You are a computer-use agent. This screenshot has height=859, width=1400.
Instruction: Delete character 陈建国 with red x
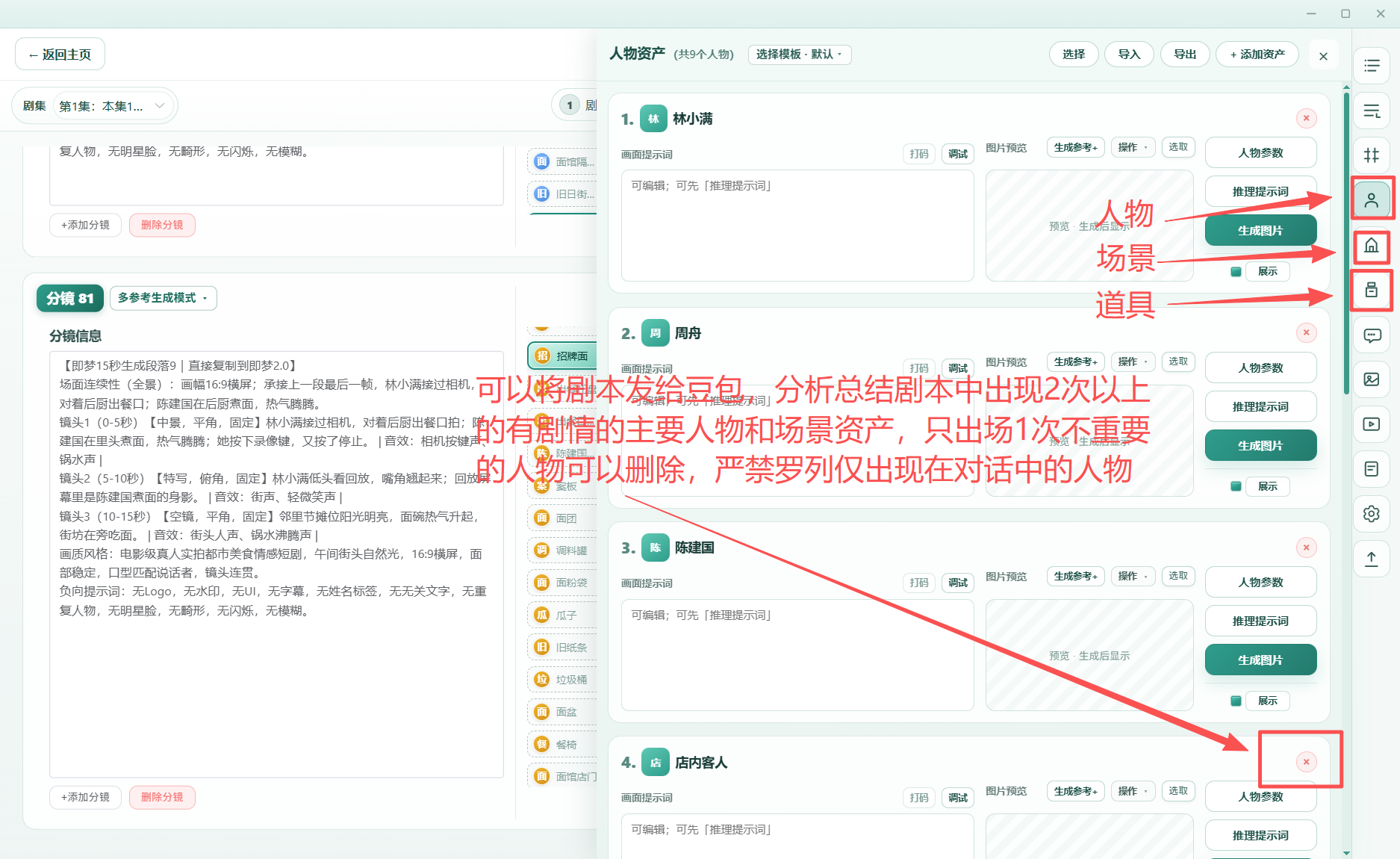1306,548
